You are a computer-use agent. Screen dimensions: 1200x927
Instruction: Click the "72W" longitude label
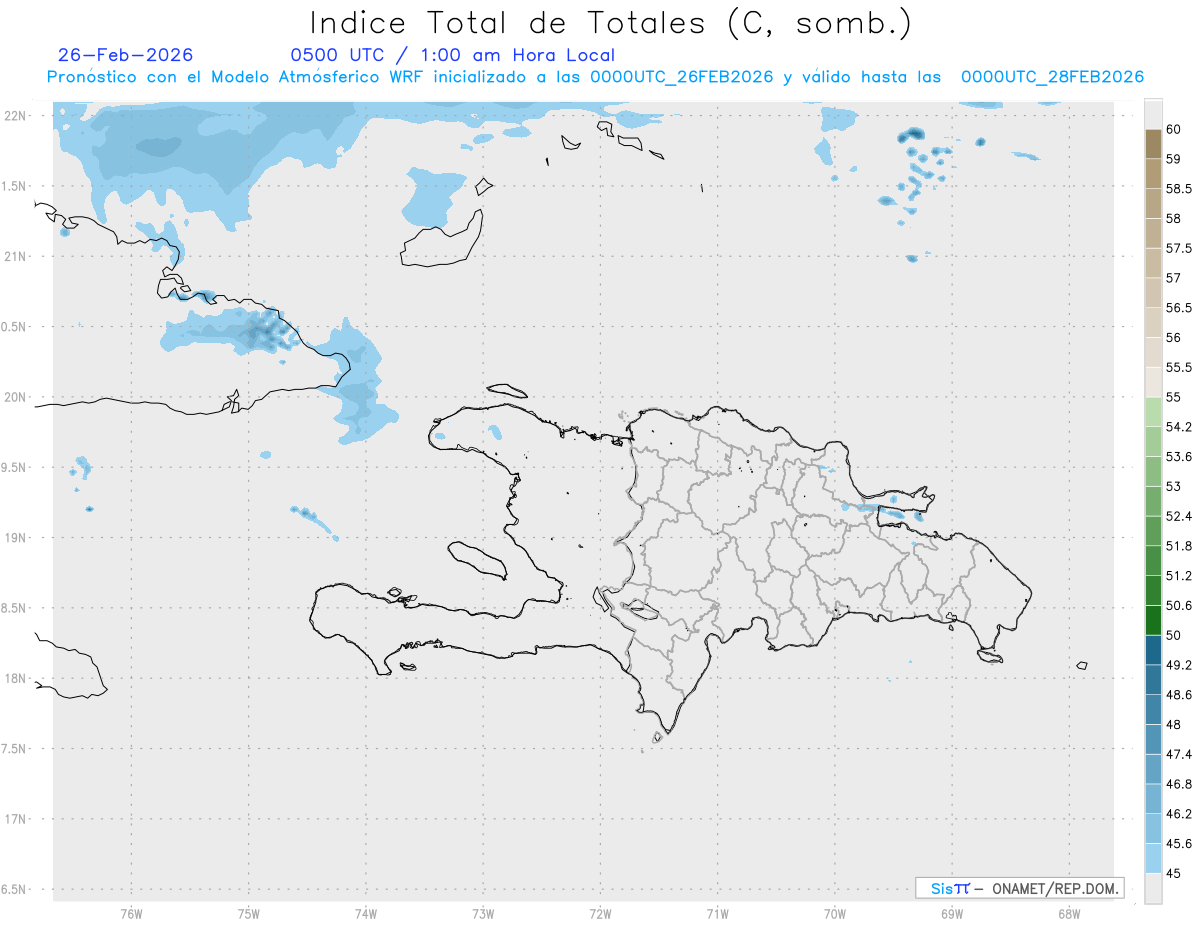coord(600,913)
